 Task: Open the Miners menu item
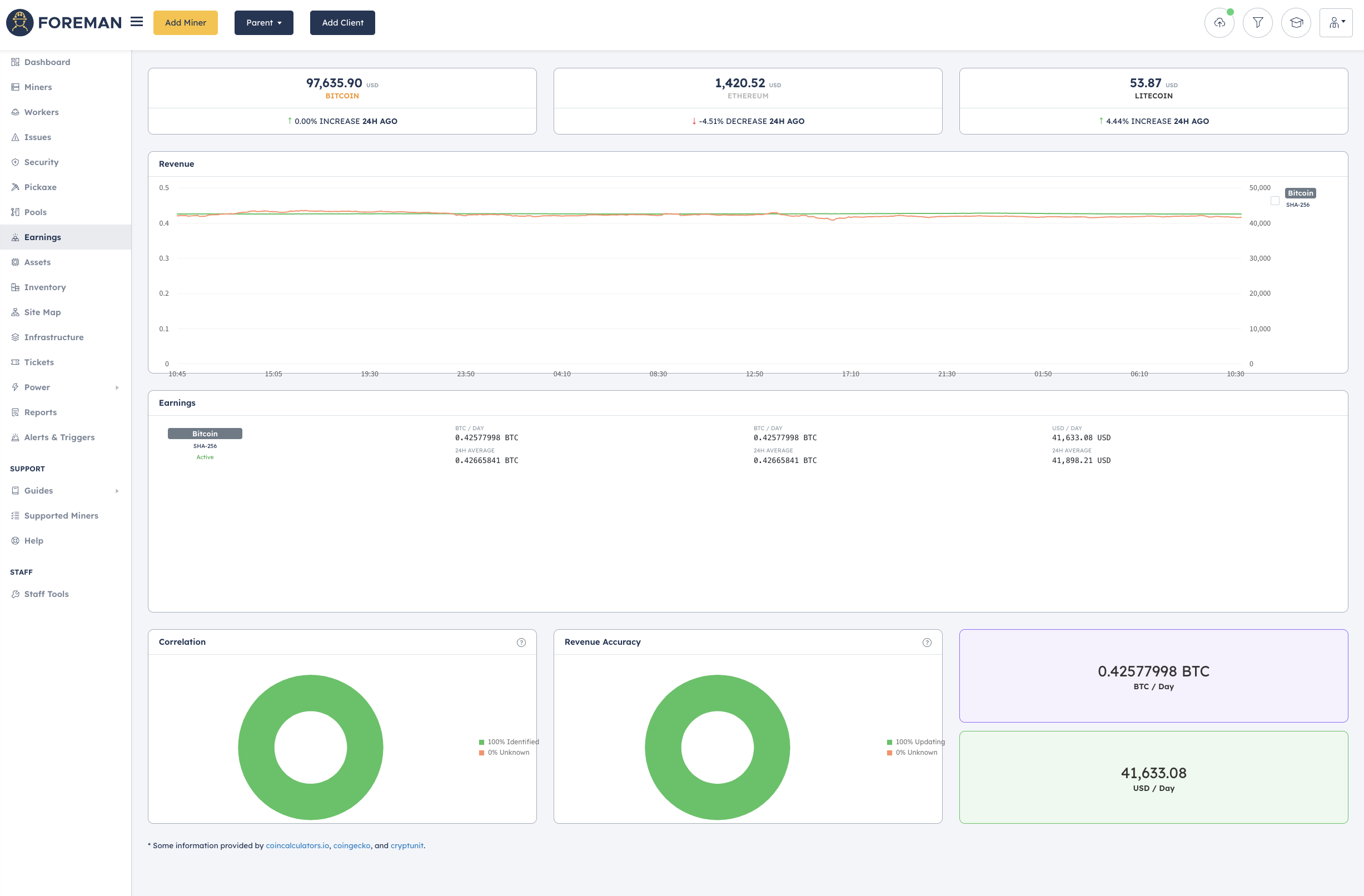coord(38,87)
